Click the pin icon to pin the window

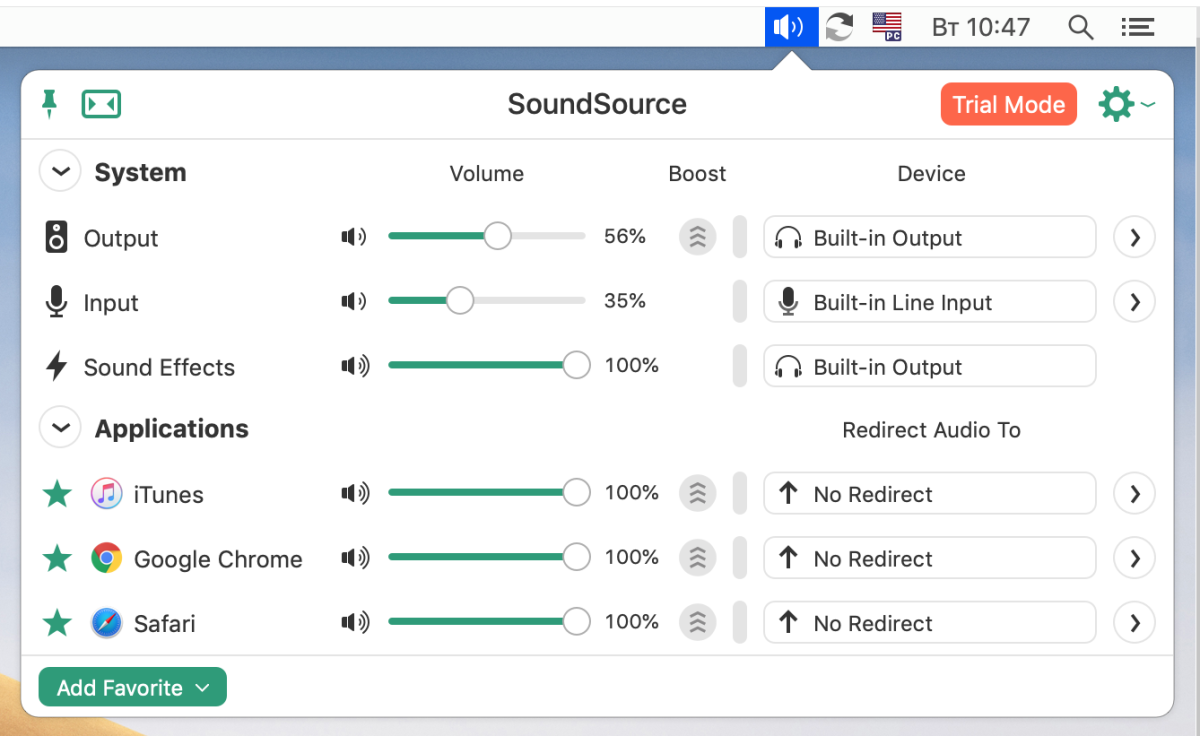[x=49, y=104]
